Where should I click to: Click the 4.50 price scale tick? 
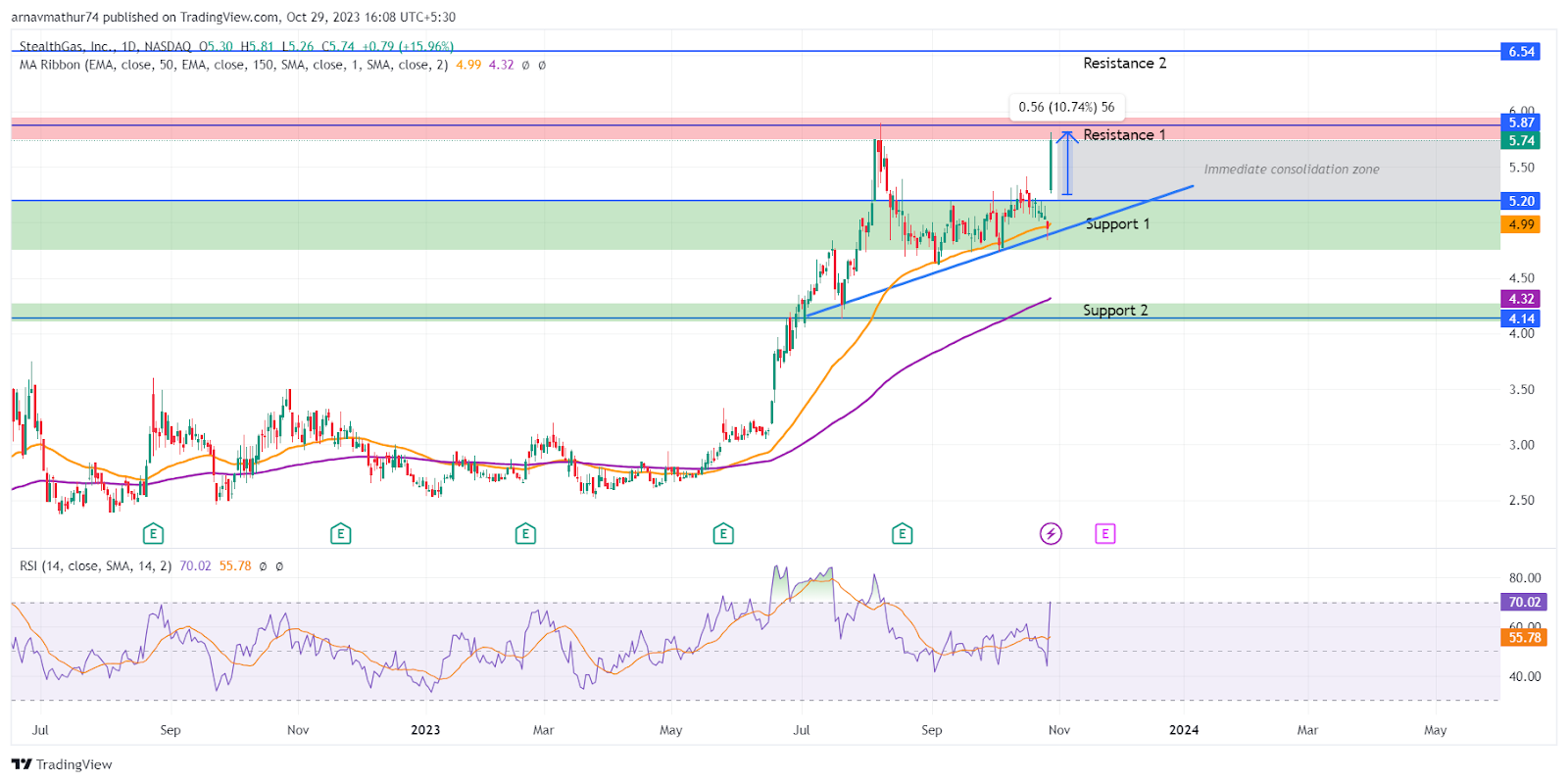click(1522, 278)
